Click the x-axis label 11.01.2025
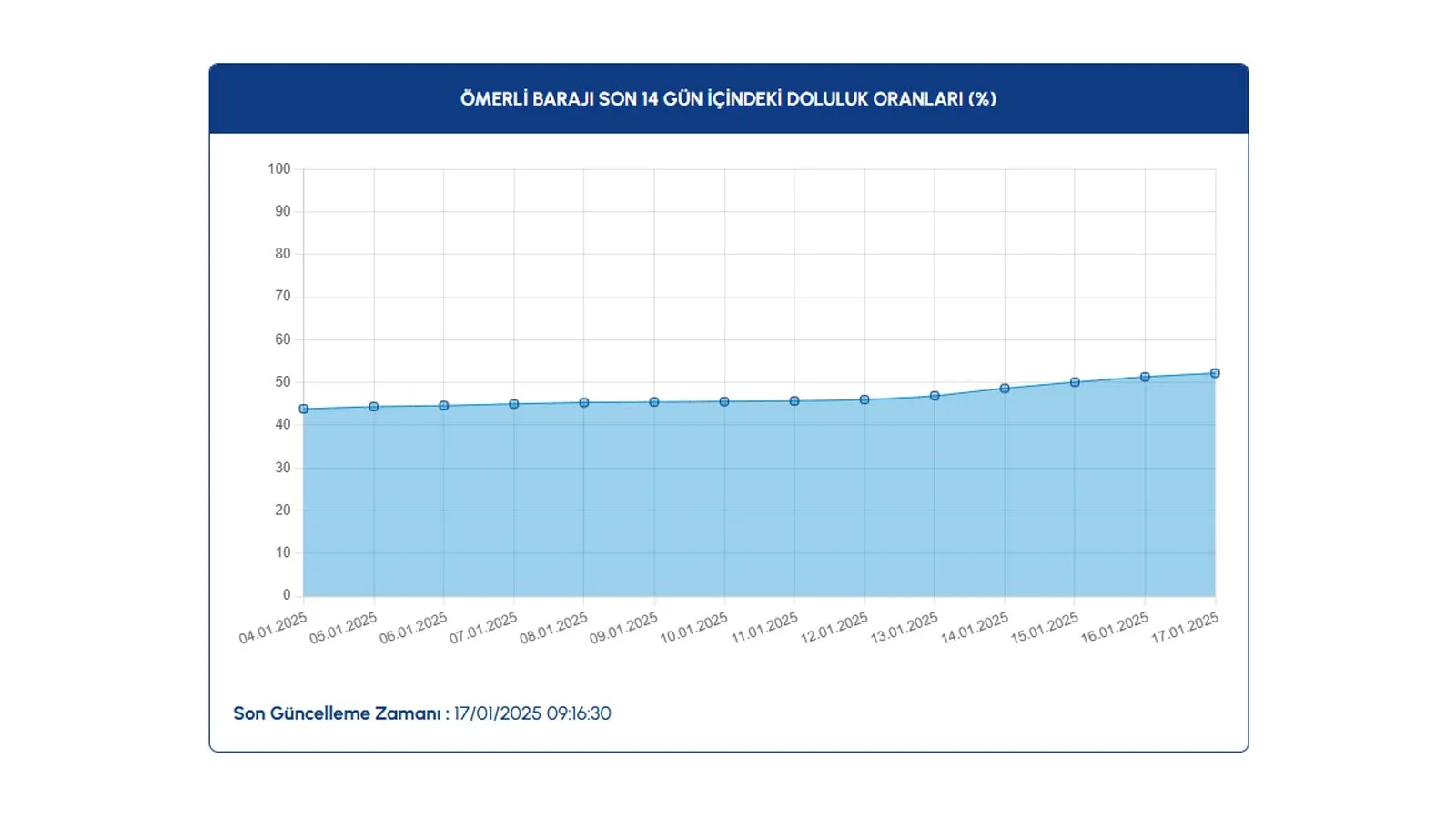The width and height of the screenshot is (1456, 819). click(763, 628)
